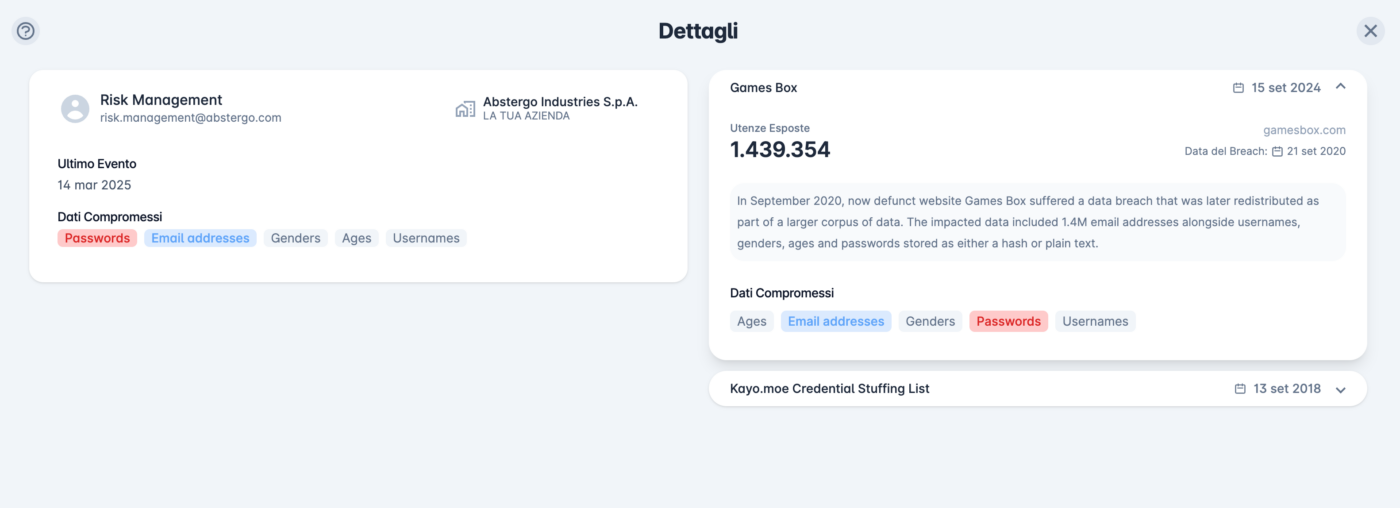Viewport: 1400px width, 508px height.
Task: Click calendar icon beside 15 set 2024
Action: pyautogui.click(x=1238, y=88)
